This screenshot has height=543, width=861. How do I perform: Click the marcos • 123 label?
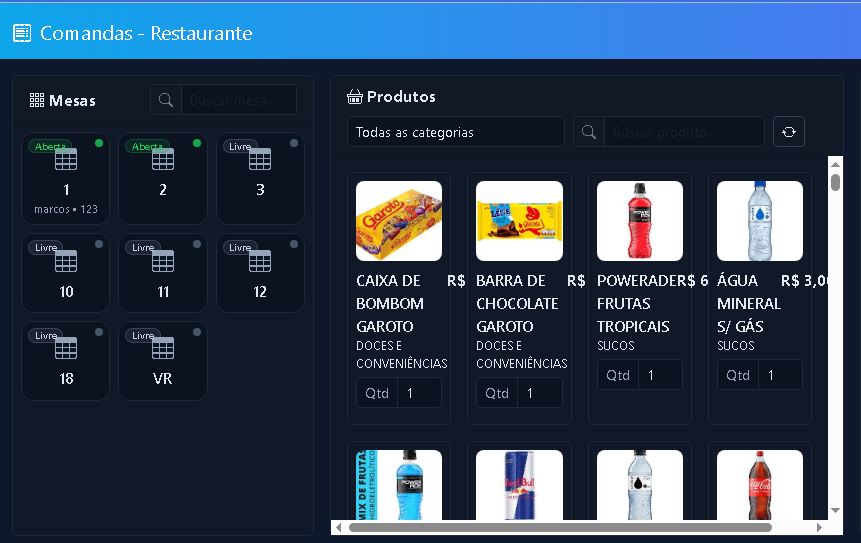66,209
